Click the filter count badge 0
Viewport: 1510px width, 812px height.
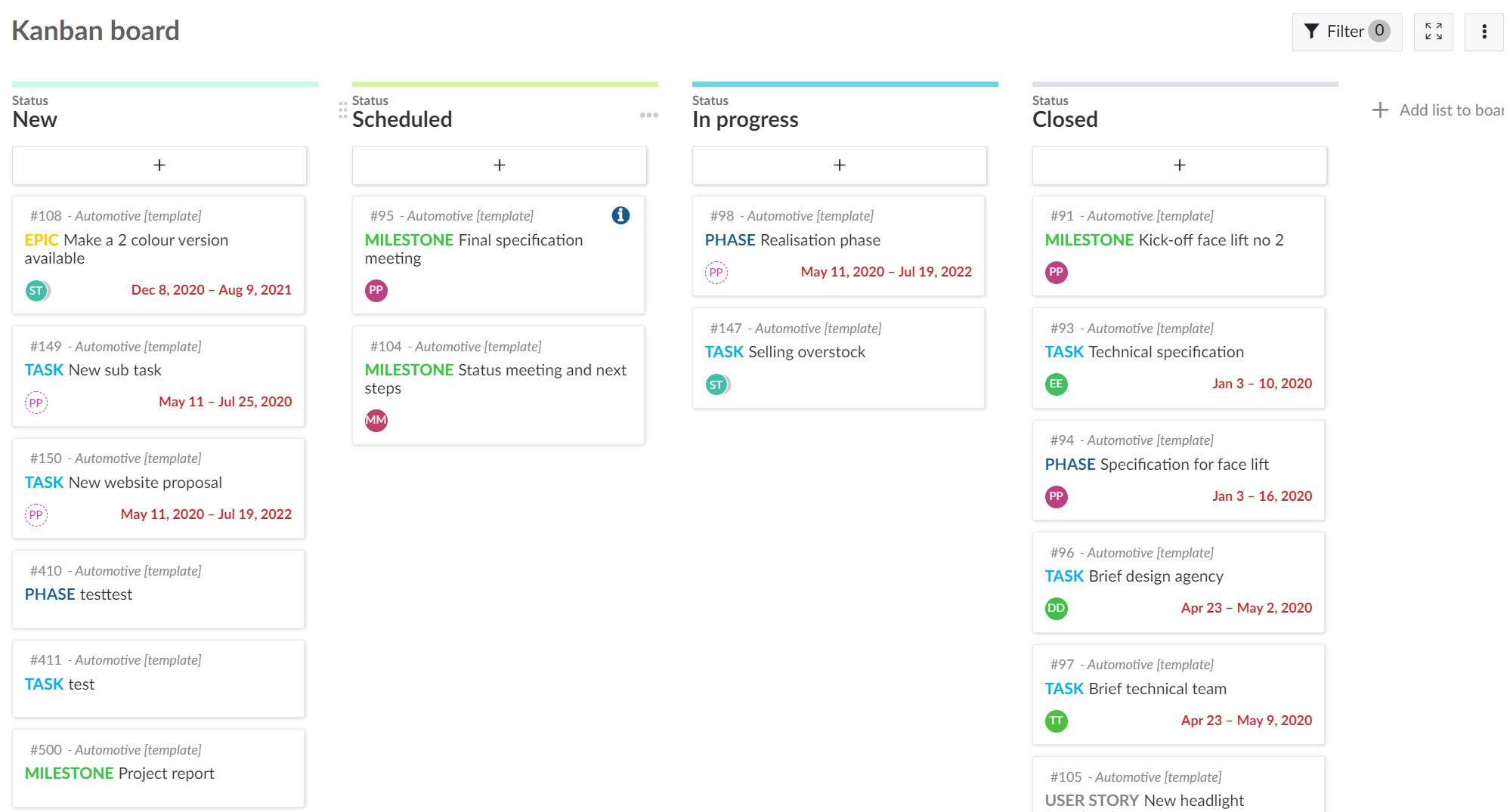click(x=1379, y=31)
